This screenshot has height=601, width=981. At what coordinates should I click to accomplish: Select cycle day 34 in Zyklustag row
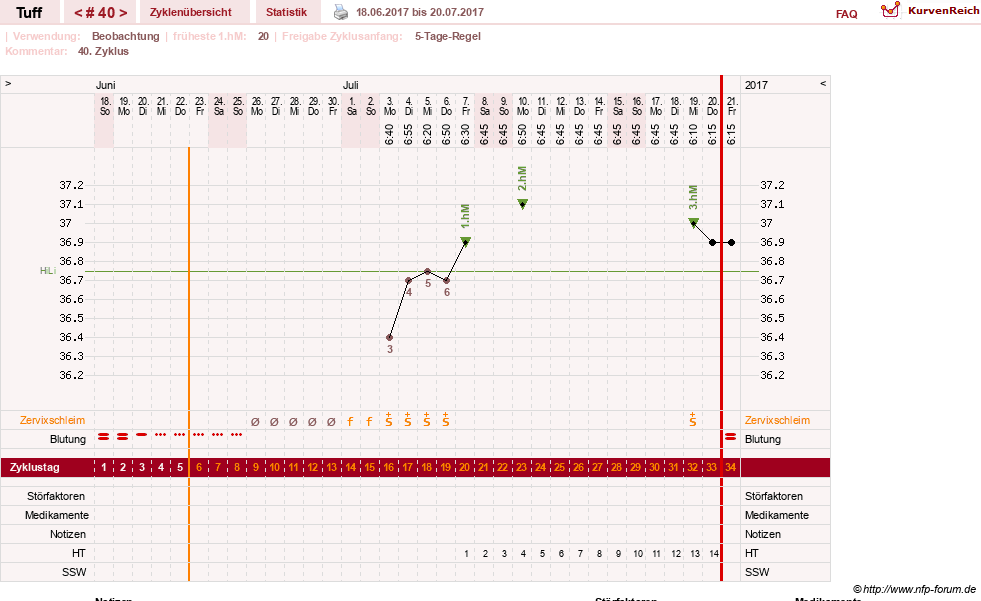[730, 467]
